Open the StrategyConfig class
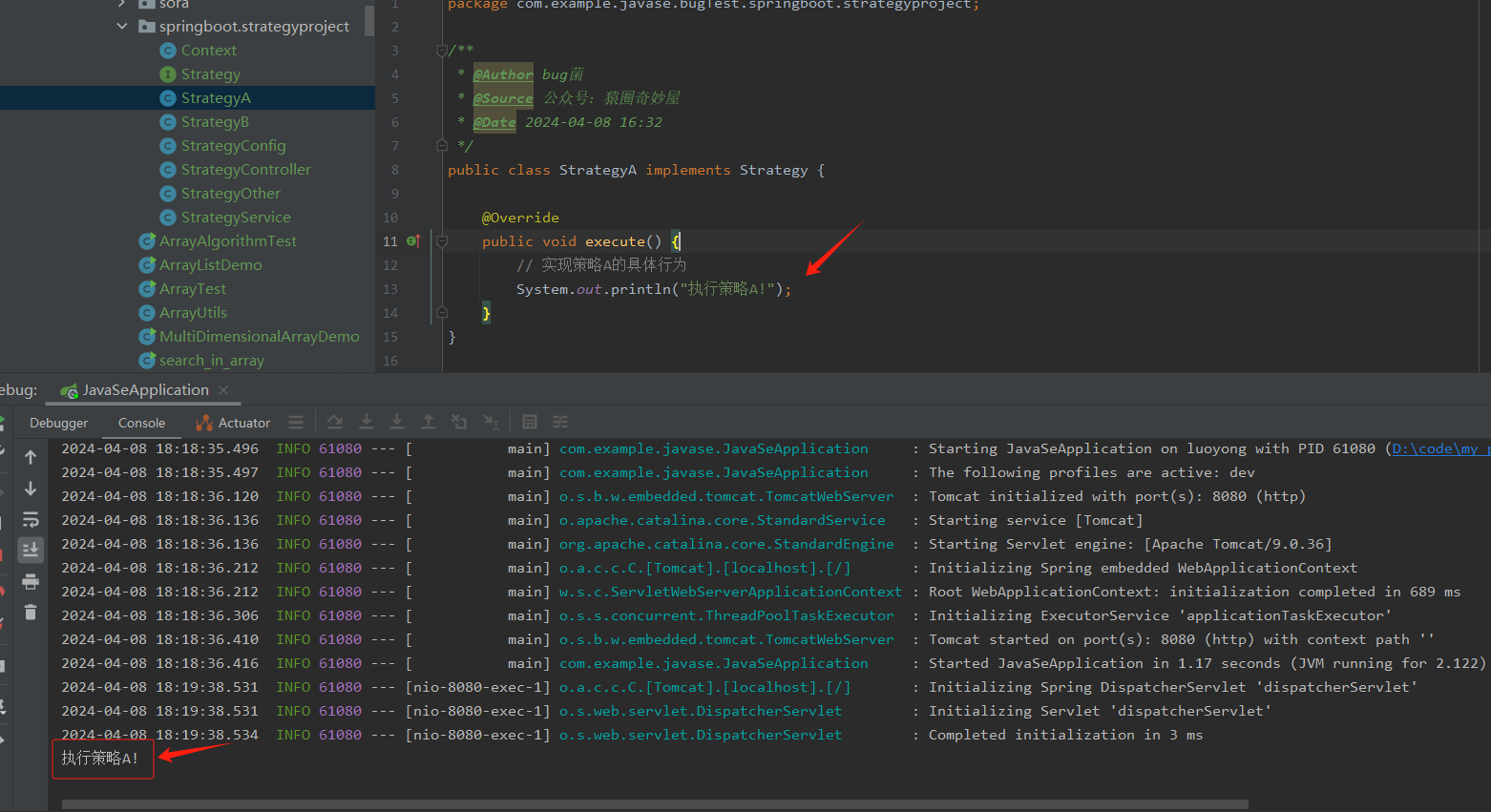The width and height of the screenshot is (1491, 812). [x=233, y=146]
